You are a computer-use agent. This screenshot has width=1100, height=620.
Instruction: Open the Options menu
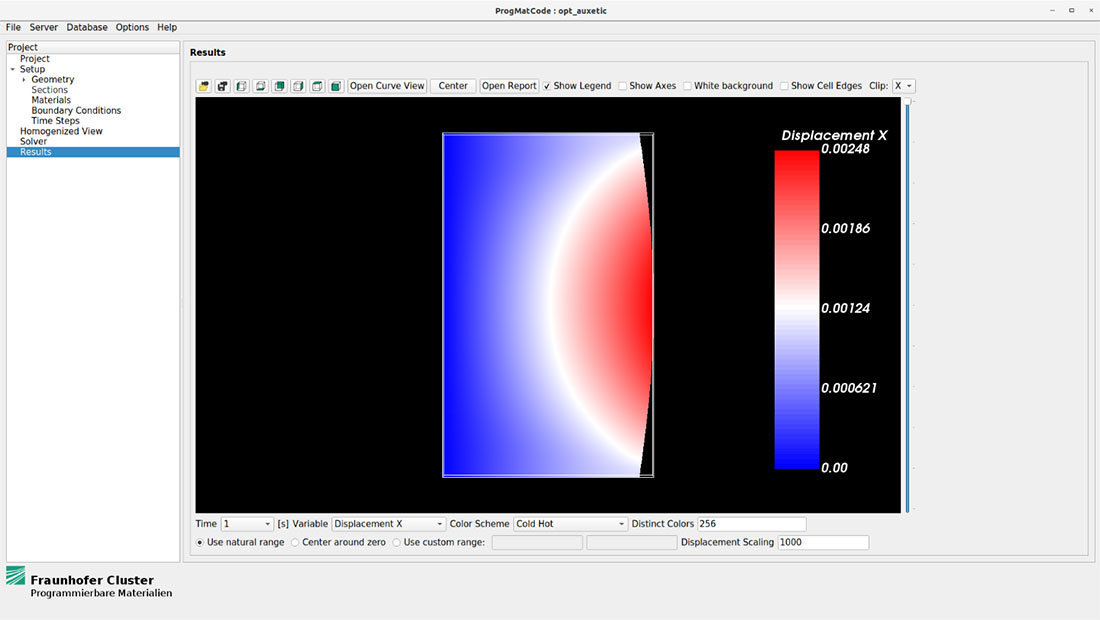click(132, 27)
